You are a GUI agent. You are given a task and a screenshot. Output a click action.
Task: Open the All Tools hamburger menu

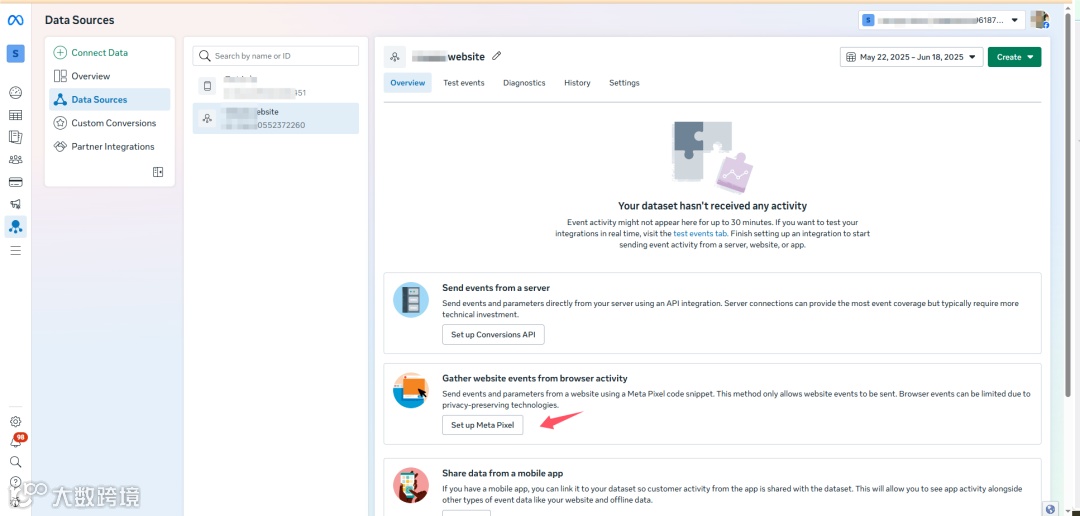[16, 250]
